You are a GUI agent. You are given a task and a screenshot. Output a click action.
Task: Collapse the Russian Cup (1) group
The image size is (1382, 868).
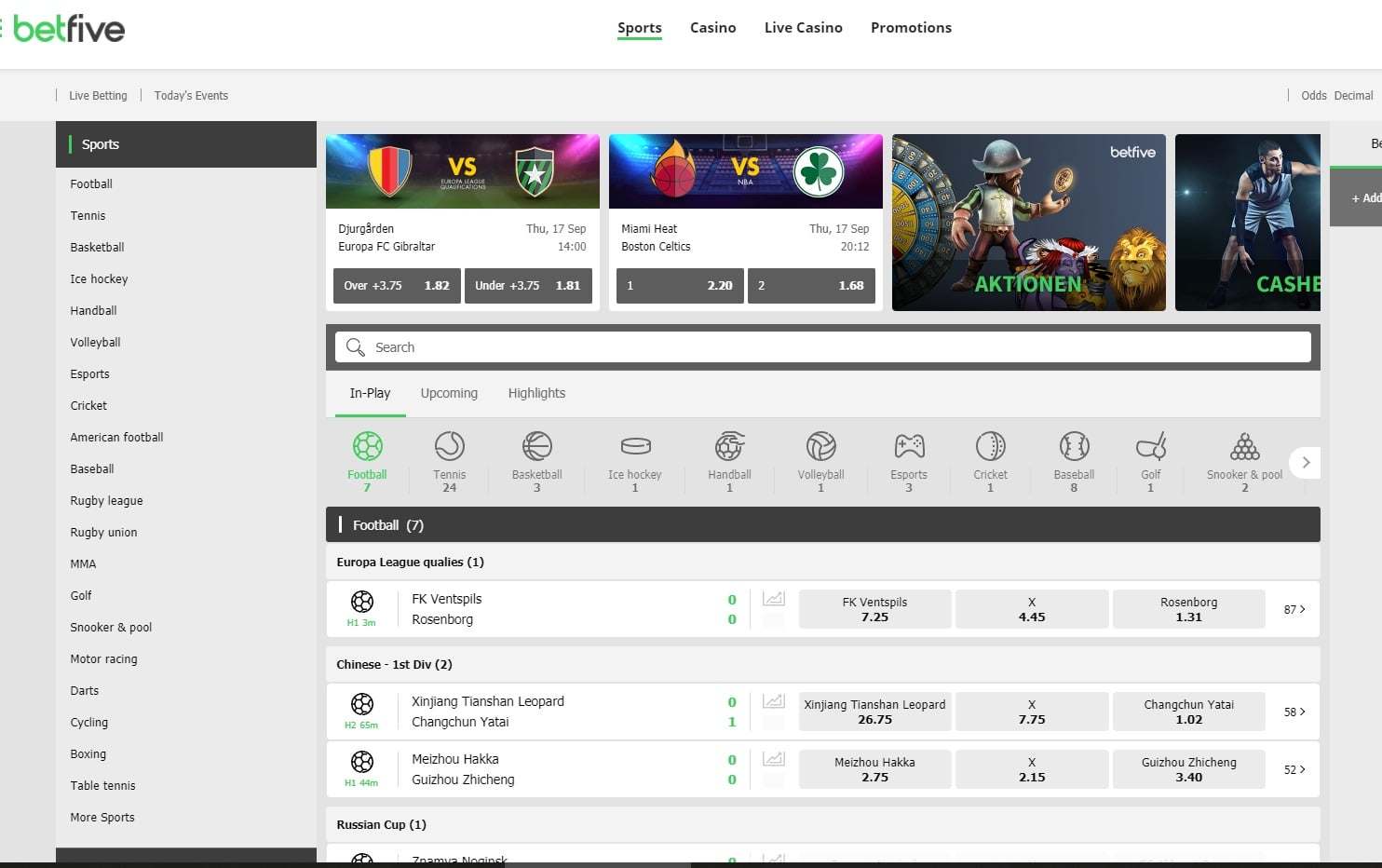click(x=823, y=824)
